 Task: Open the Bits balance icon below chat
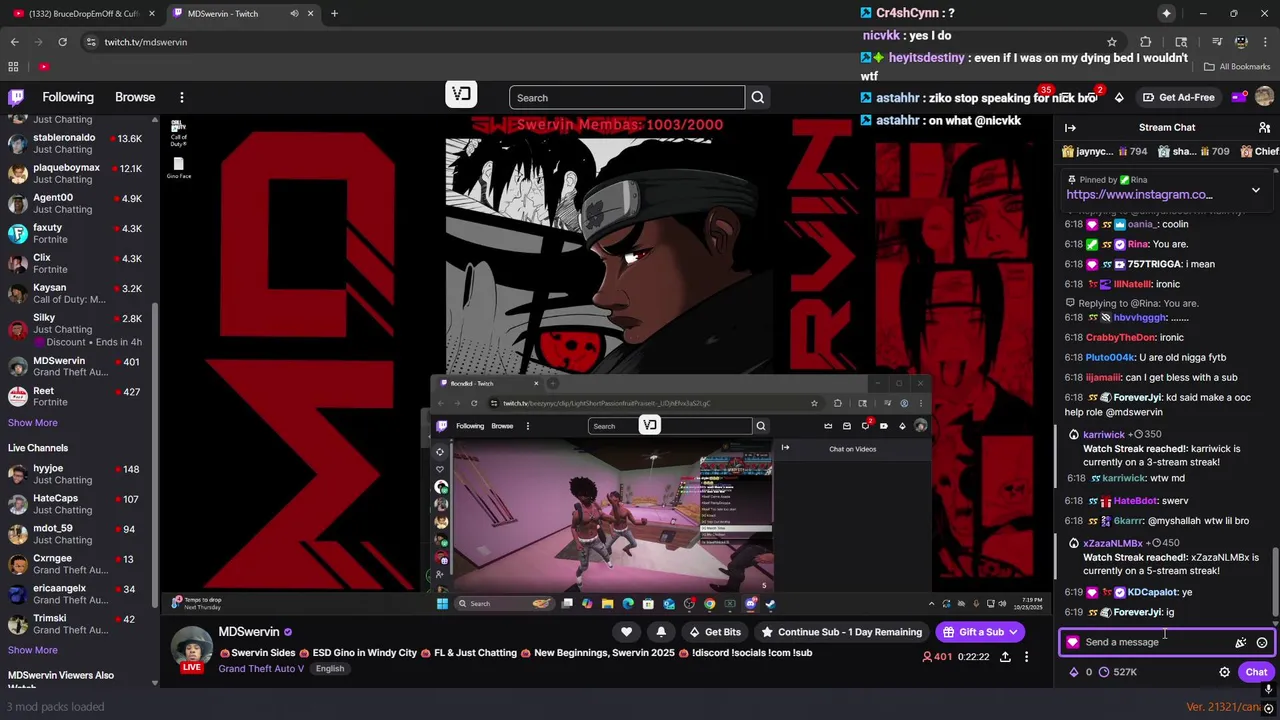pyautogui.click(x=1074, y=672)
